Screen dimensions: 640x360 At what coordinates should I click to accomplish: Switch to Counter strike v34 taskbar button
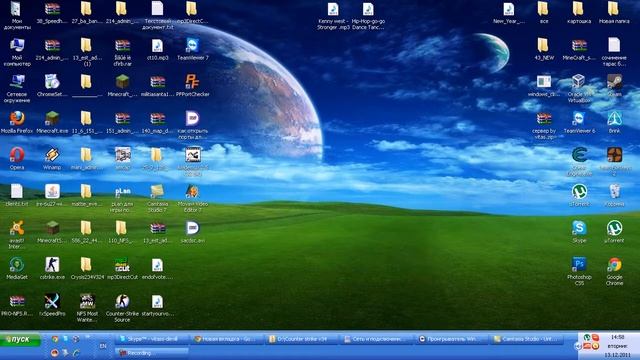pos(302,339)
